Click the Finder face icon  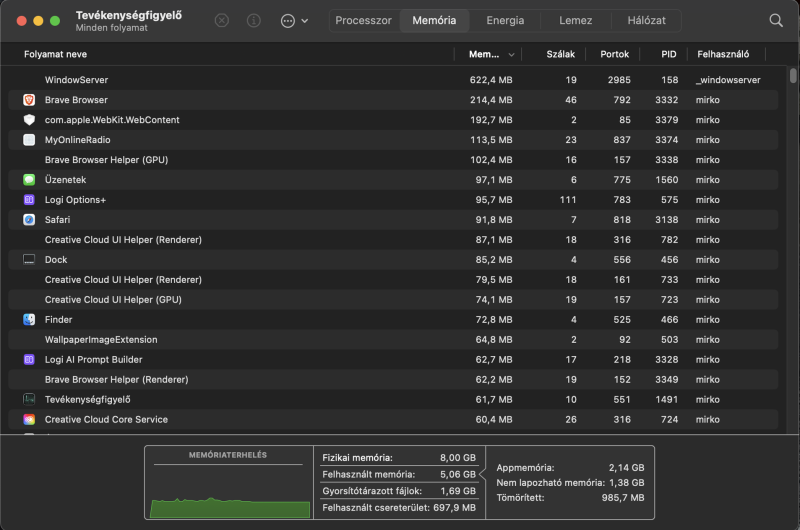click(x=29, y=319)
